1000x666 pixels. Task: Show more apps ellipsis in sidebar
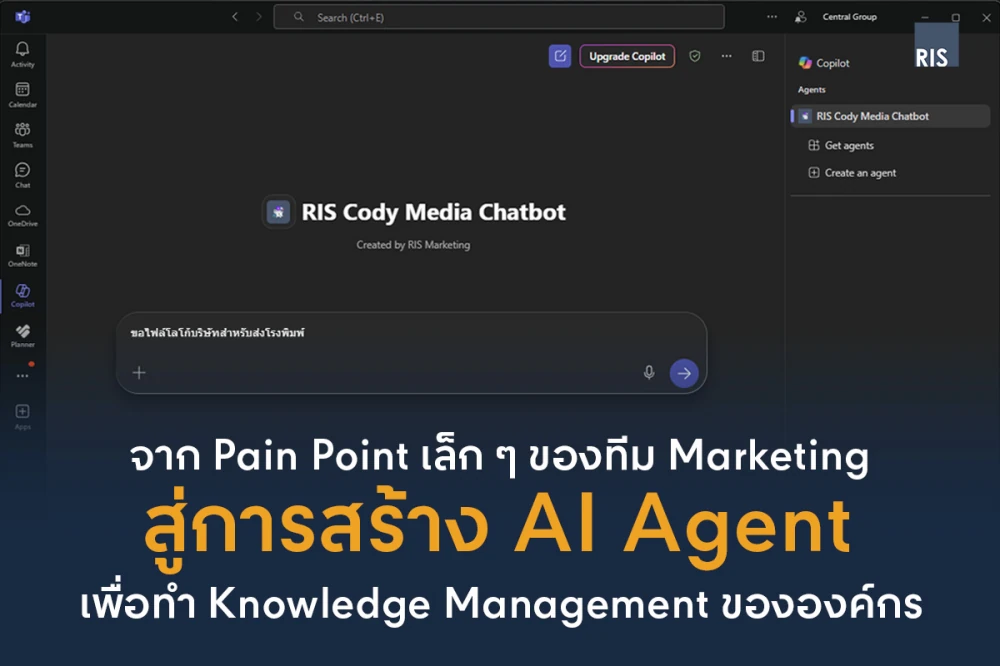click(x=22, y=376)
